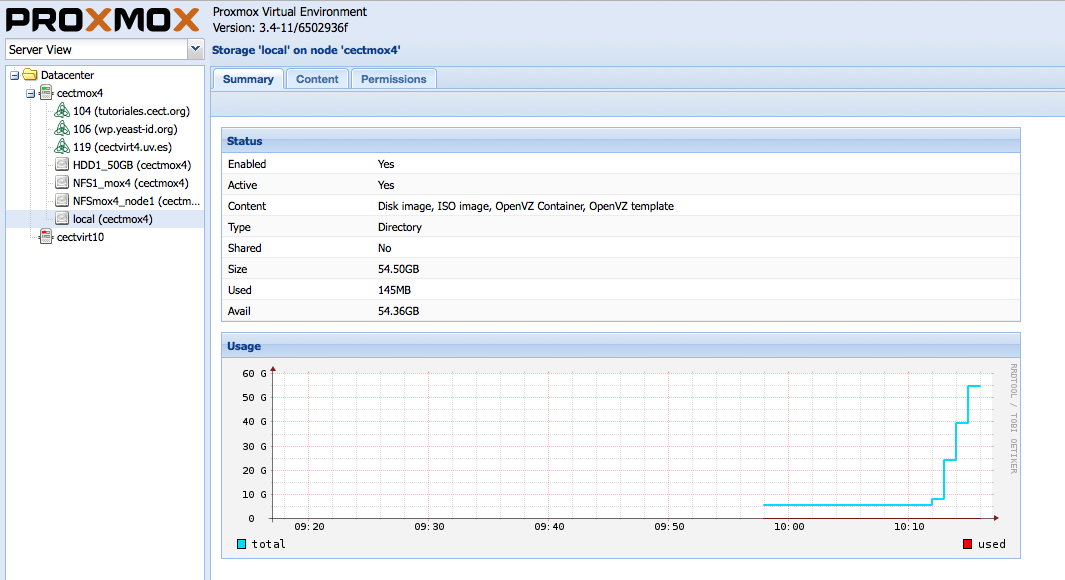Image resolution: width=1065 pixels, height=580 pixels.
Task: Click the cectvirt10 offline node icon
Action: pyautogui.click(x=46, y=236)
